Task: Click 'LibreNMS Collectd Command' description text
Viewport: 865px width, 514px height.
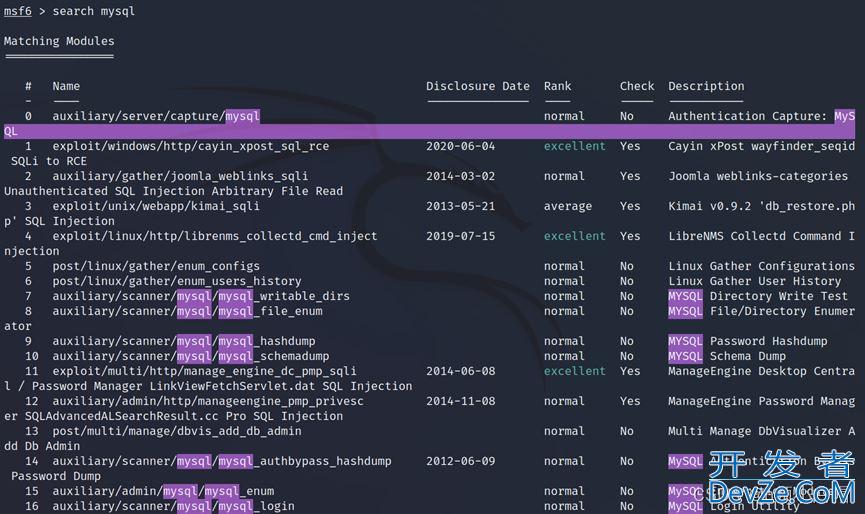Action: [755, 236]
